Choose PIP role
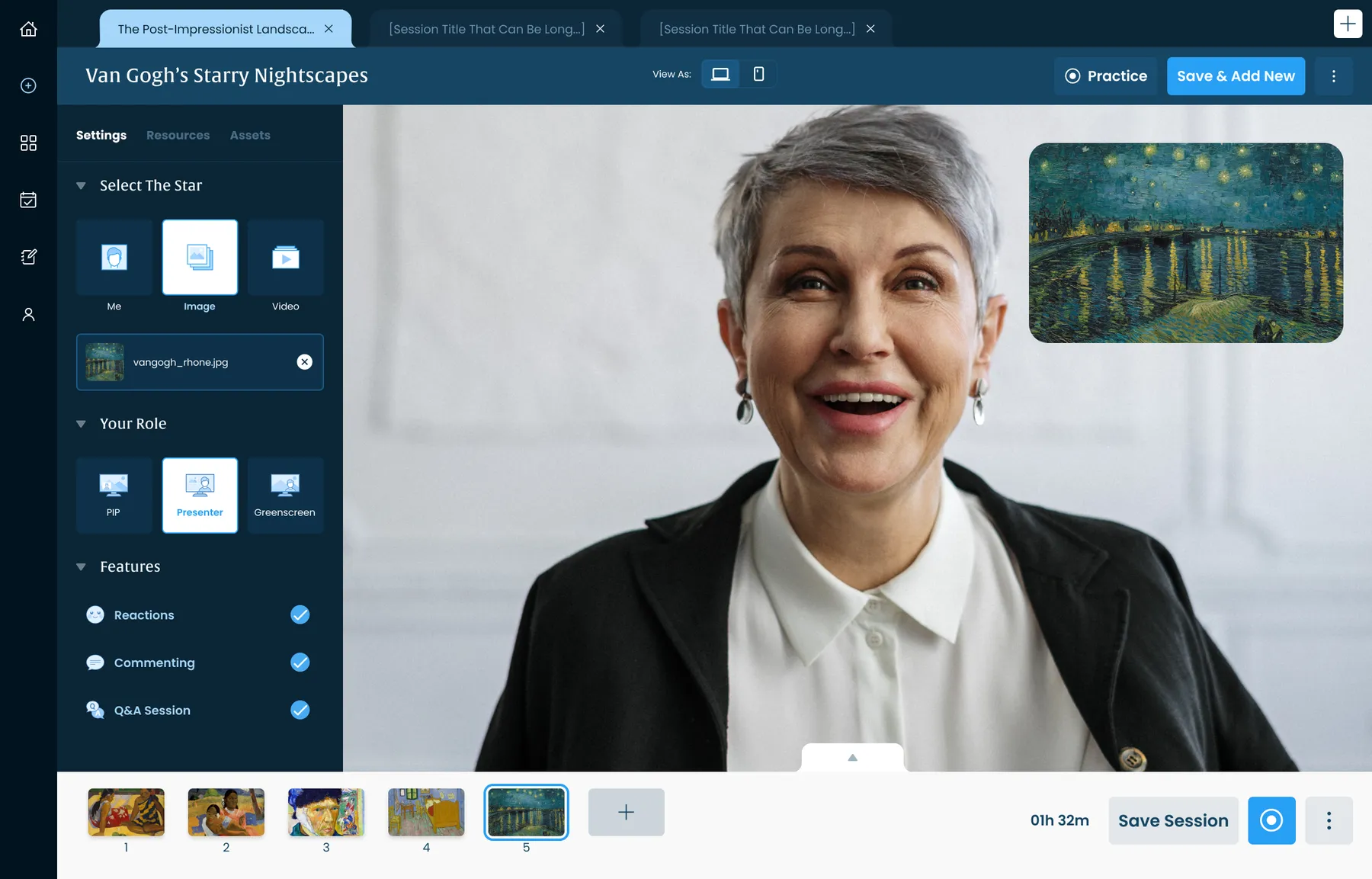The width and height of the screenshot is (1372, 879). (x=114, y=495)
